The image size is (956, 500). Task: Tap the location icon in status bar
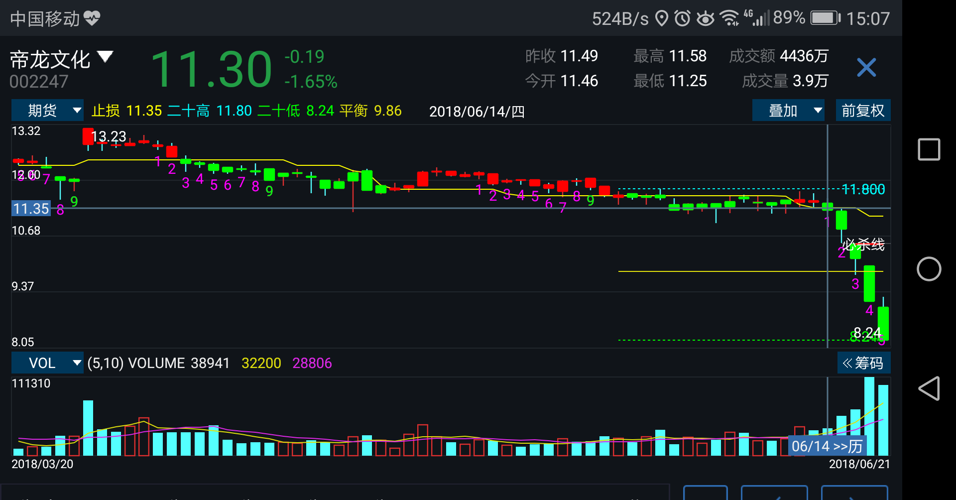[662, 18]
